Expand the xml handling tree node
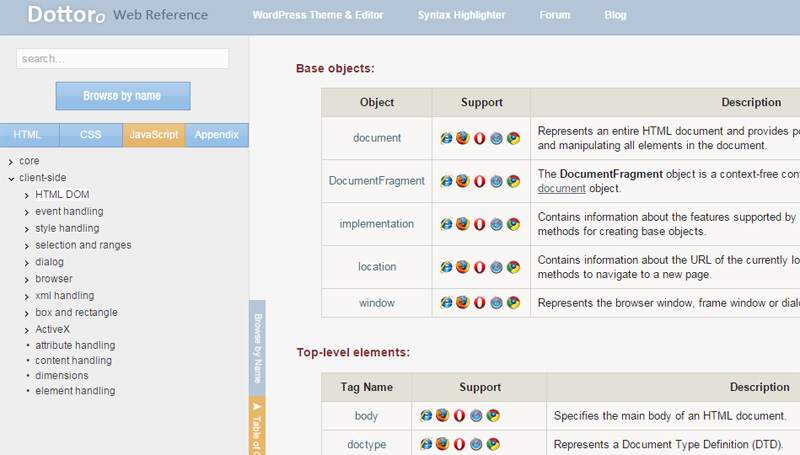The height and width of the screenshot is (455, 800). click(x=27, y=296)
